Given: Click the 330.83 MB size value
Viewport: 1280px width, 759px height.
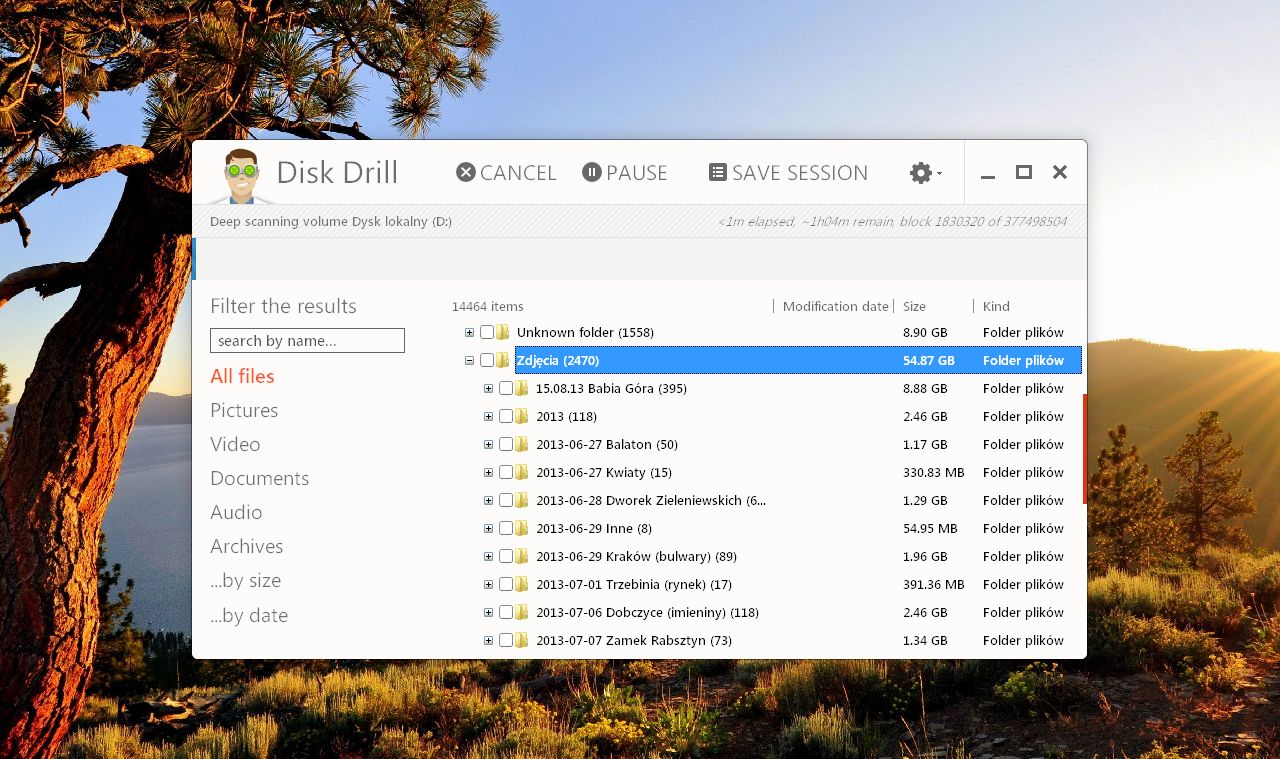Looking at the screenshot, I should tap(933, 472).
